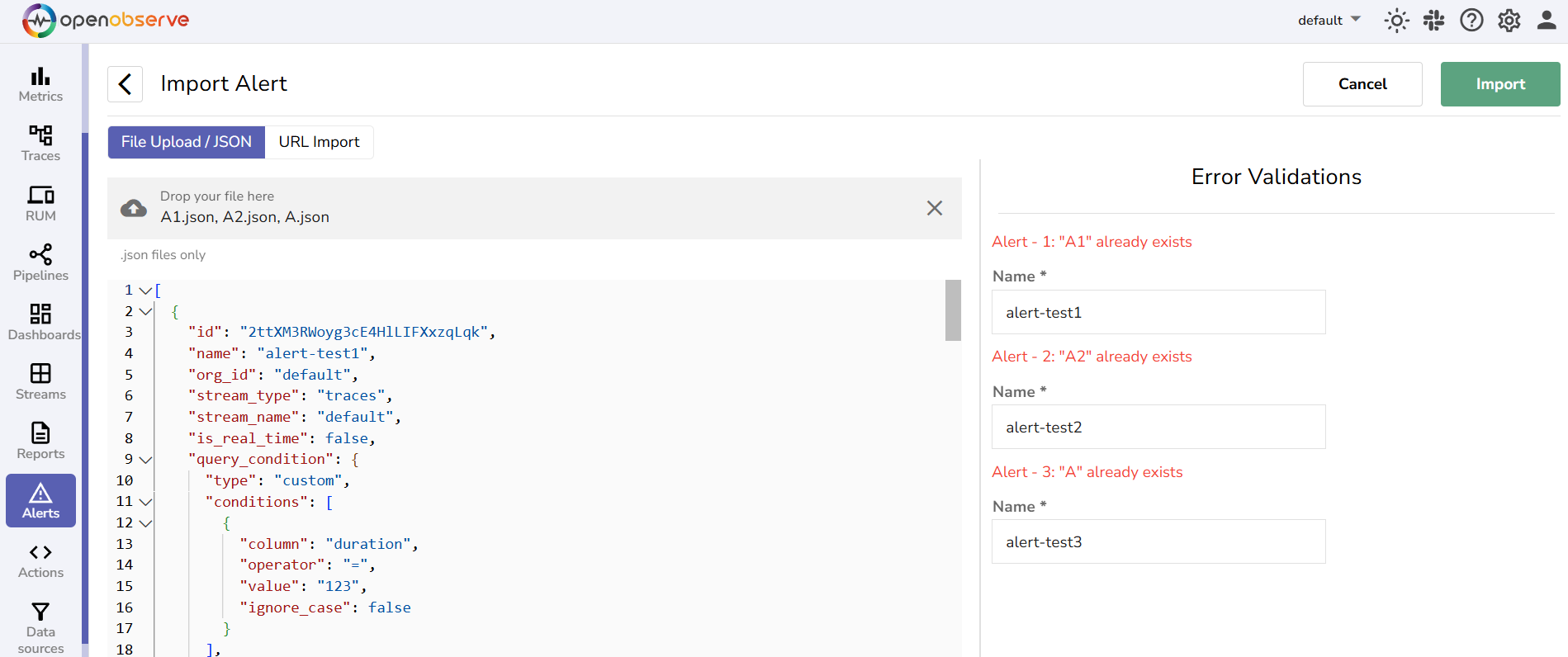Image resolution: width=1568 pixels, height=657 pixels.
Task: Click the "org_id": "default" line
Action: (273, 375)
